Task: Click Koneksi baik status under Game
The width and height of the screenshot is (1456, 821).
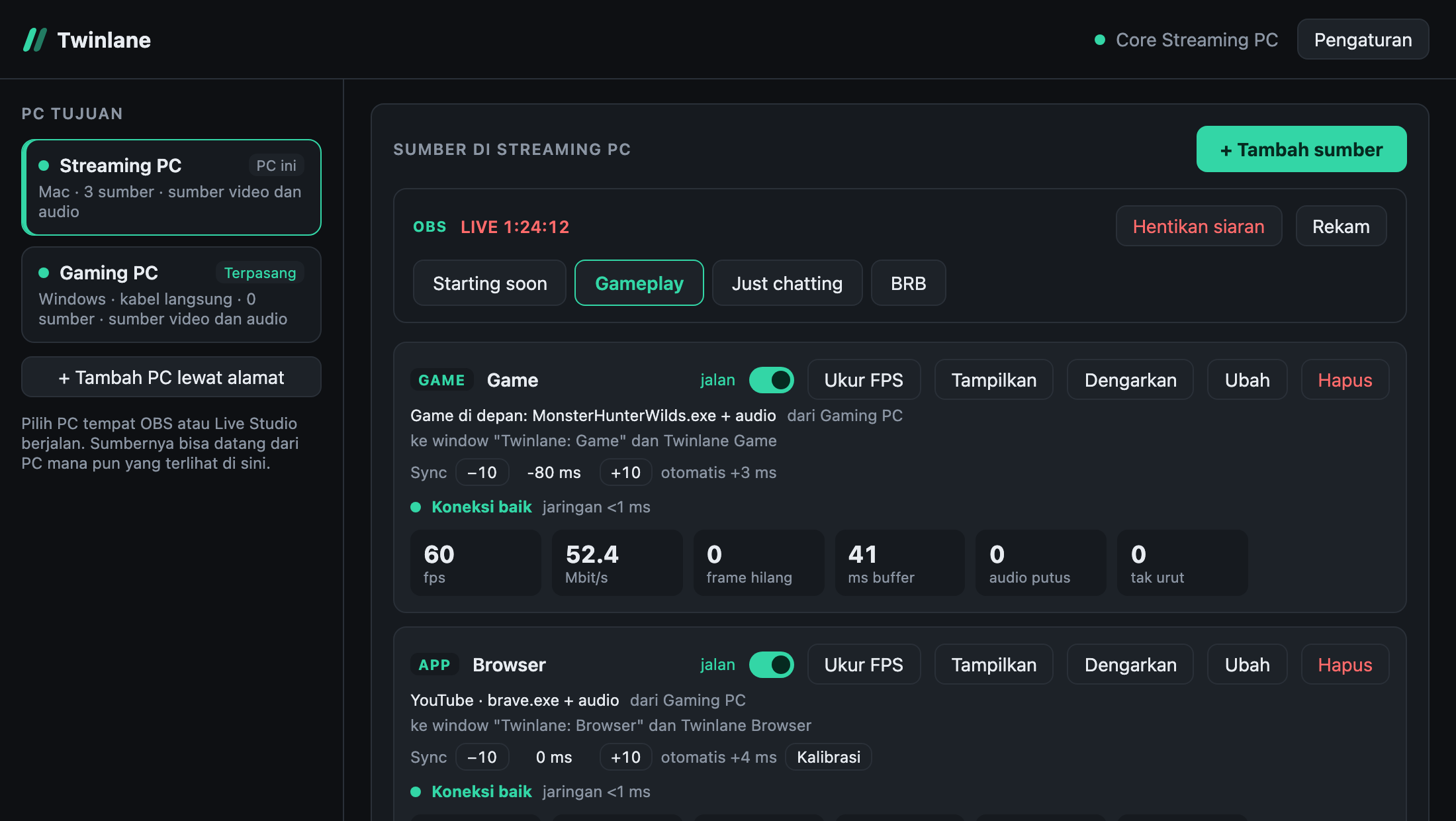Action: (481, 507)
